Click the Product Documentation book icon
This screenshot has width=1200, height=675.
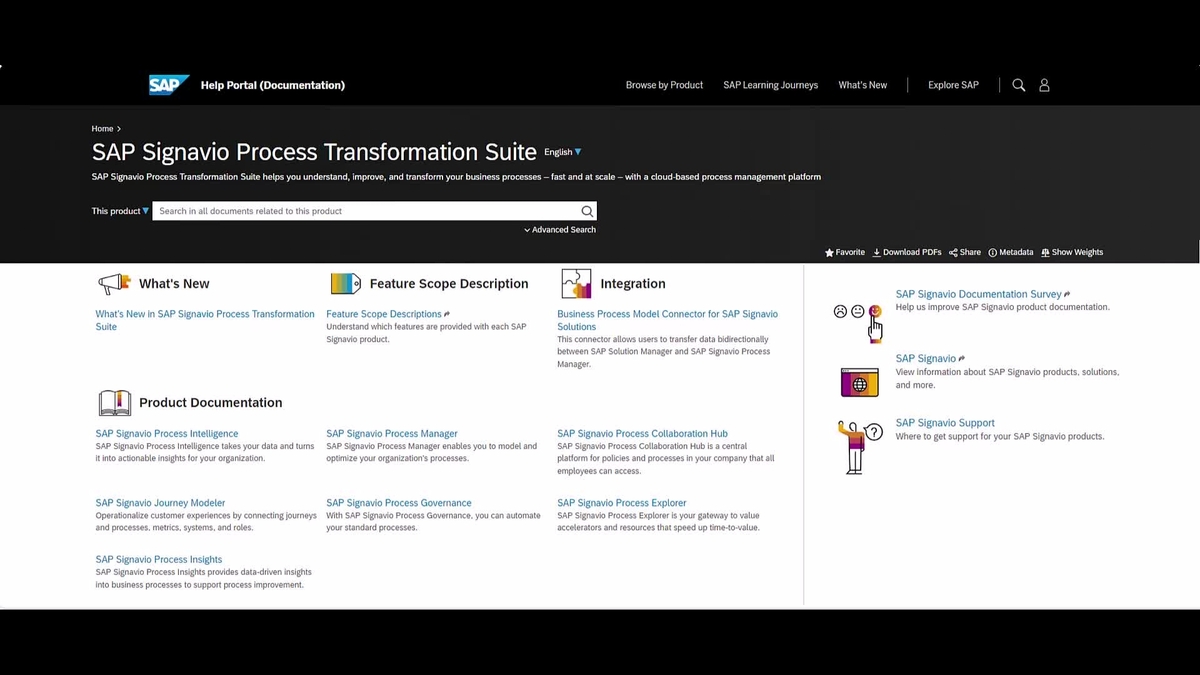[114, 401]
